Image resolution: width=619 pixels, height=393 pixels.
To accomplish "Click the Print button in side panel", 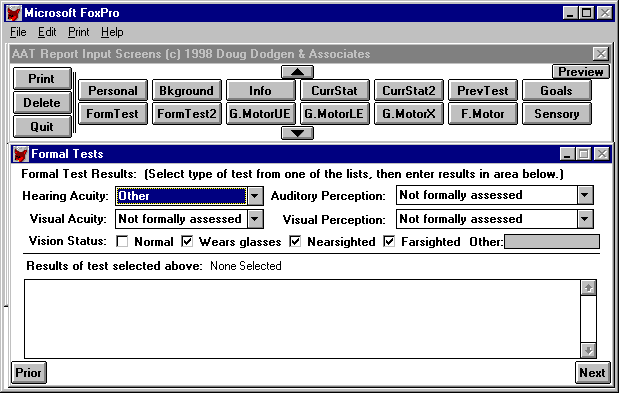I will click(42, 79).
